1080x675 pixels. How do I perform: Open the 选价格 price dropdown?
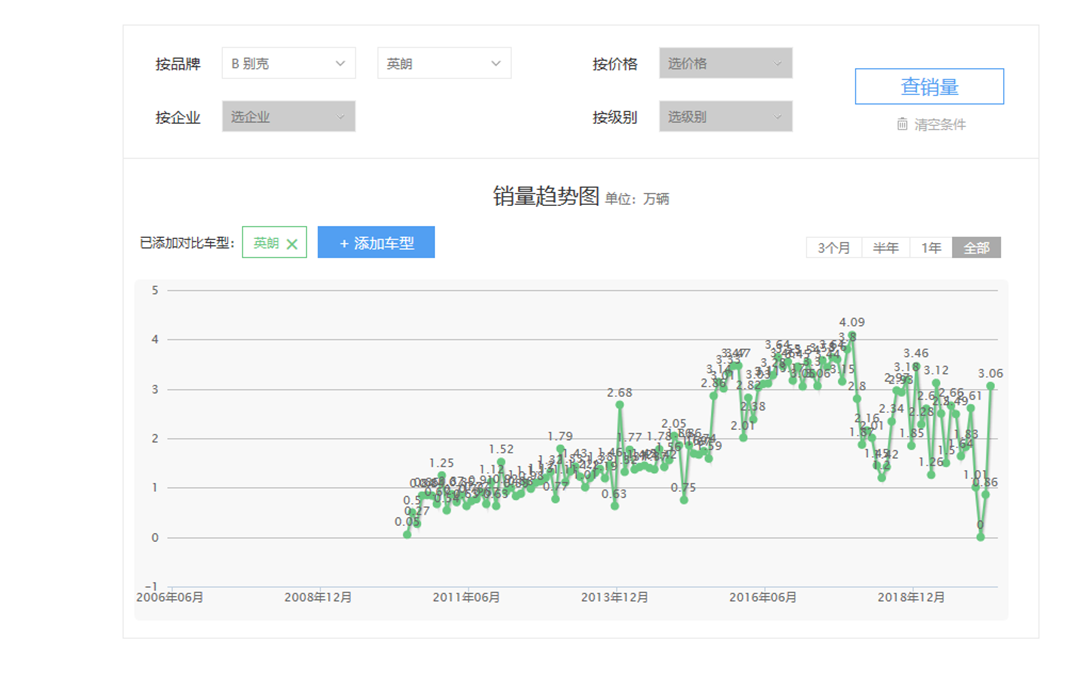tap(725, 63)
